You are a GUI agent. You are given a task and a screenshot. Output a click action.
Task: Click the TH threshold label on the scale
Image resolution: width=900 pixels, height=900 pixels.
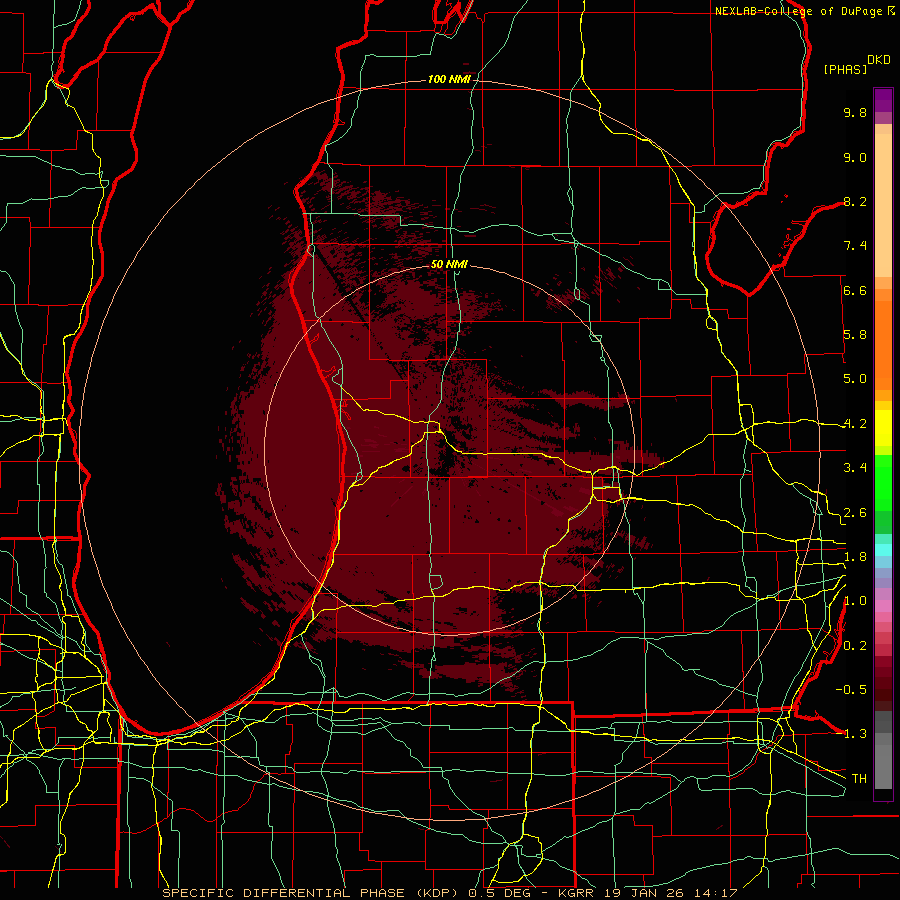859,779
